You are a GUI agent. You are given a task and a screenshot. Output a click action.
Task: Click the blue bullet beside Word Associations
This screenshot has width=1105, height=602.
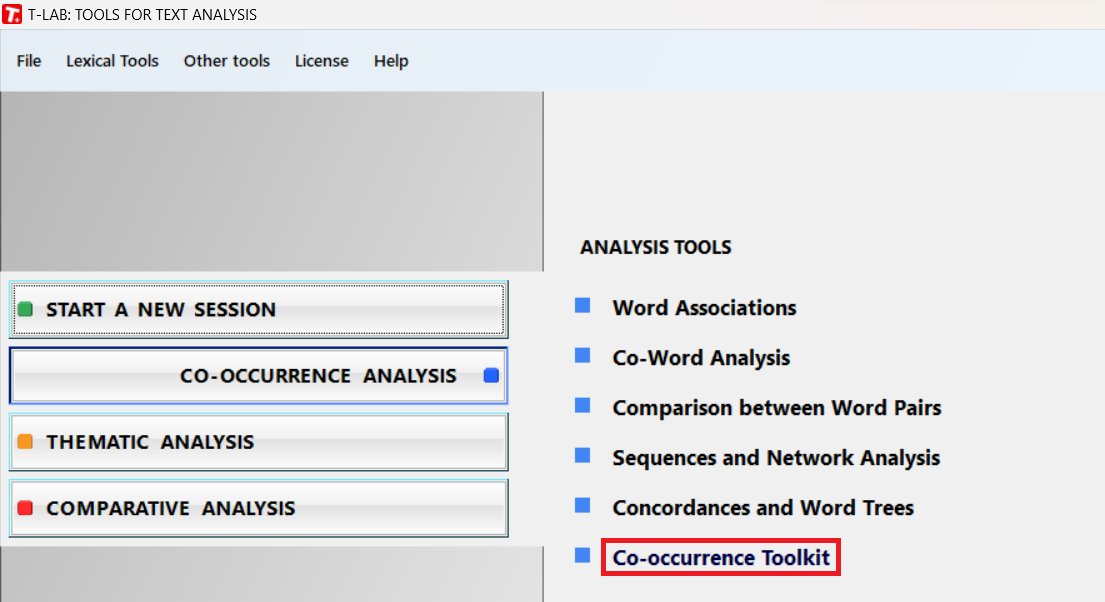[582, 305]
